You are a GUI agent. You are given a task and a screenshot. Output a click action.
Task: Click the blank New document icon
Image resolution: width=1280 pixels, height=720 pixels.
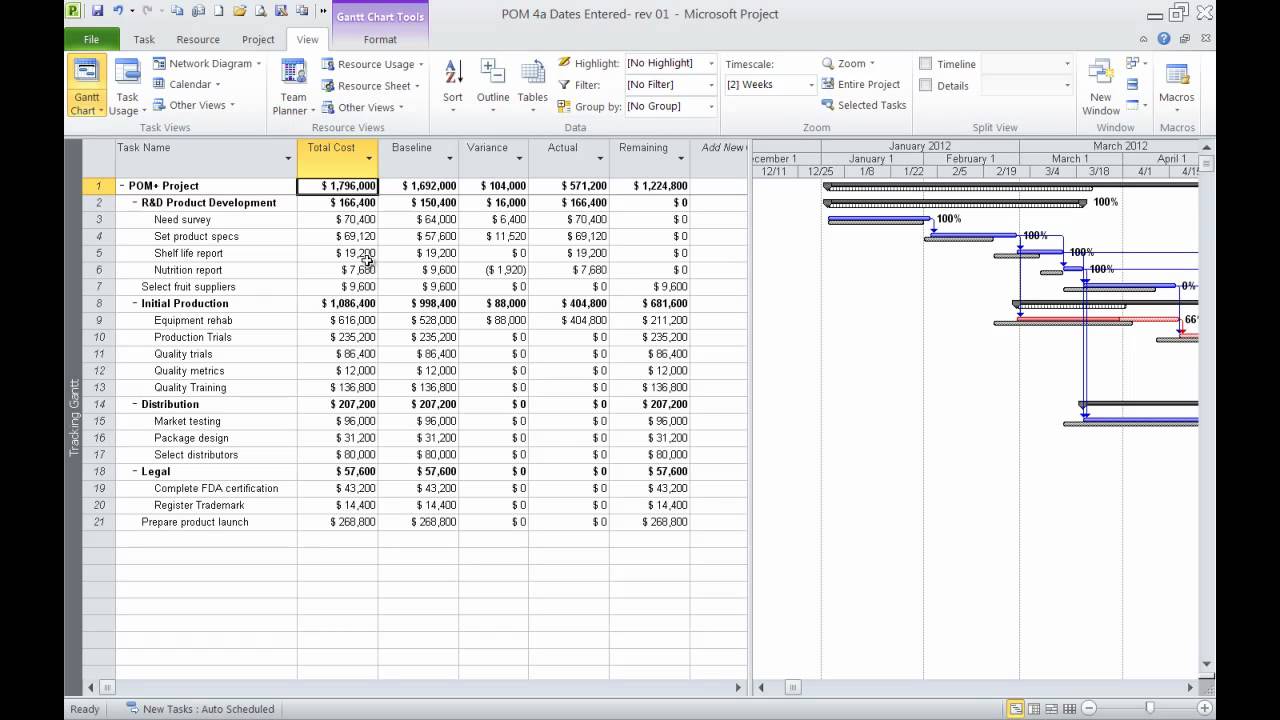pos(219,11)
